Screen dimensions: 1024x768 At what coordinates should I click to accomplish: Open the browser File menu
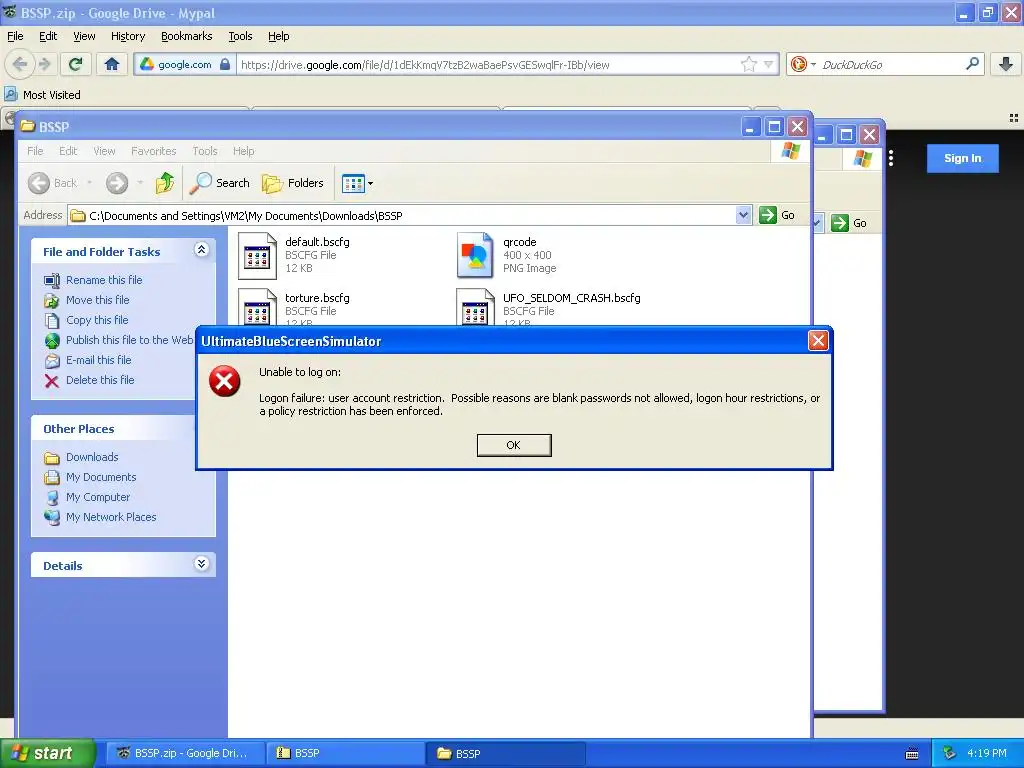click(15, 36)
